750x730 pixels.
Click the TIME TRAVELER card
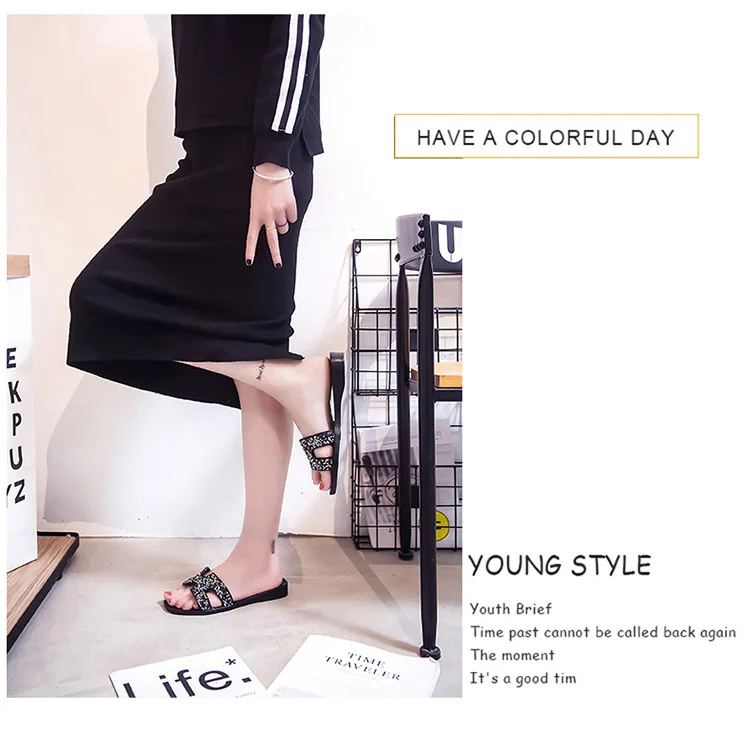click(362, 668)
